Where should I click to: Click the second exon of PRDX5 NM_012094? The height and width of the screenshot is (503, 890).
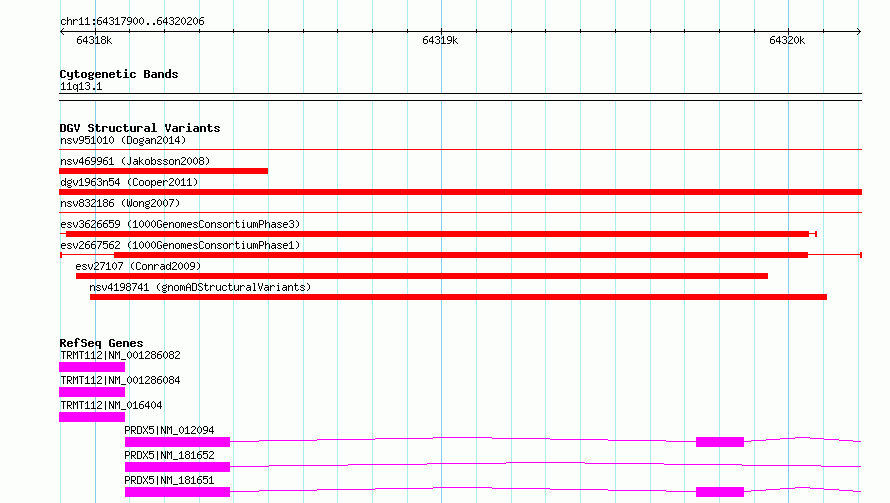pyautogui.click(x=720, y=442)
